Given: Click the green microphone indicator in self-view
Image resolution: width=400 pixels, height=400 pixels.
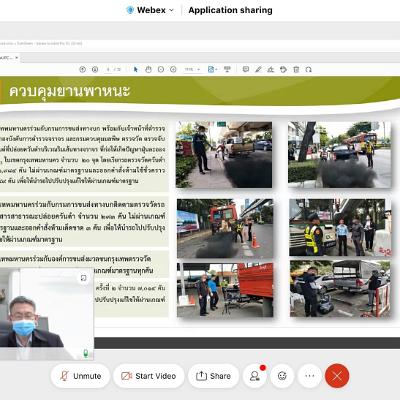Looking at the screenshot, I should pyautogui.click(x=86, y=353).
